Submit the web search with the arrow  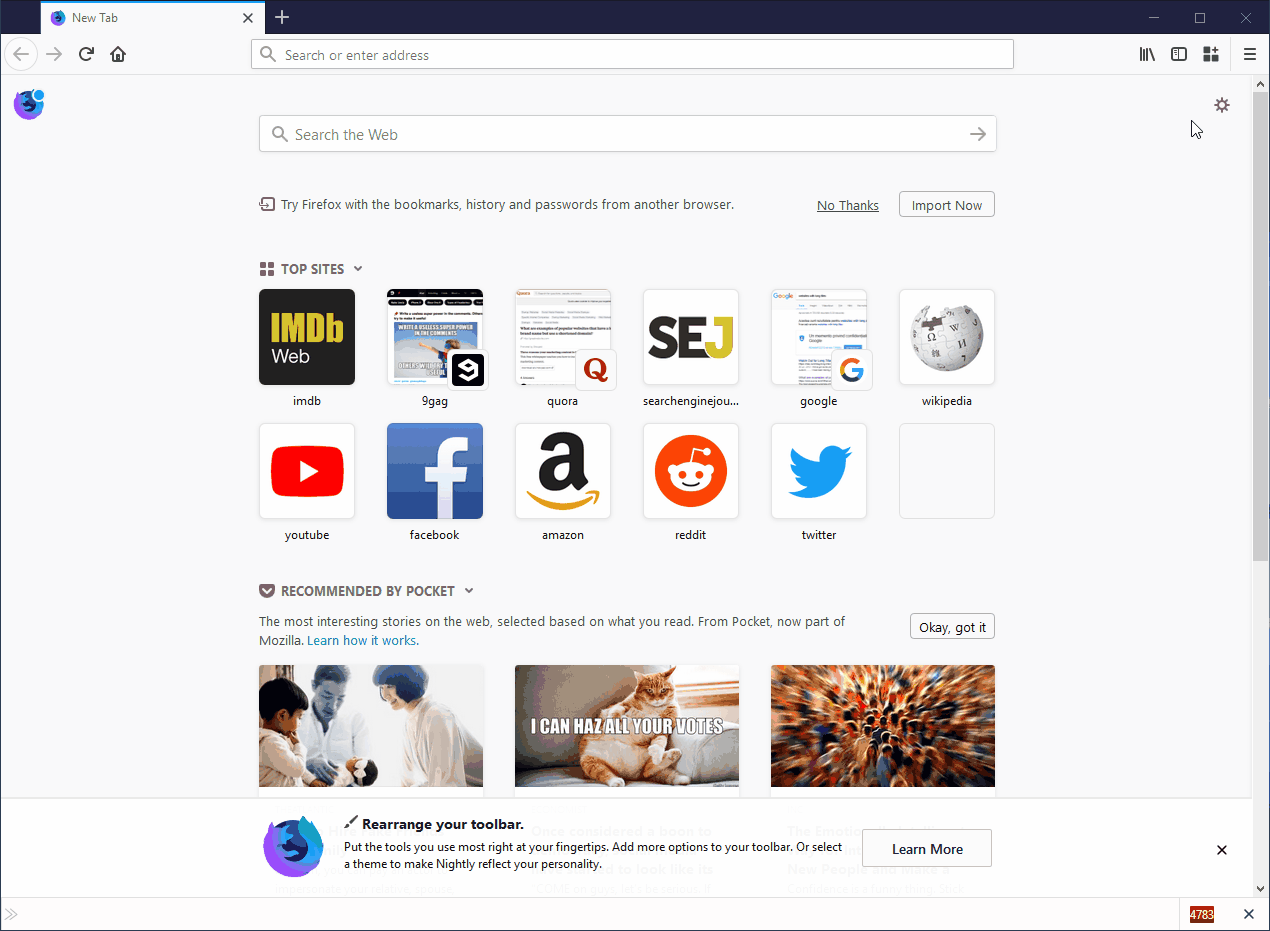pyautogui.click(x=977, y=133)
